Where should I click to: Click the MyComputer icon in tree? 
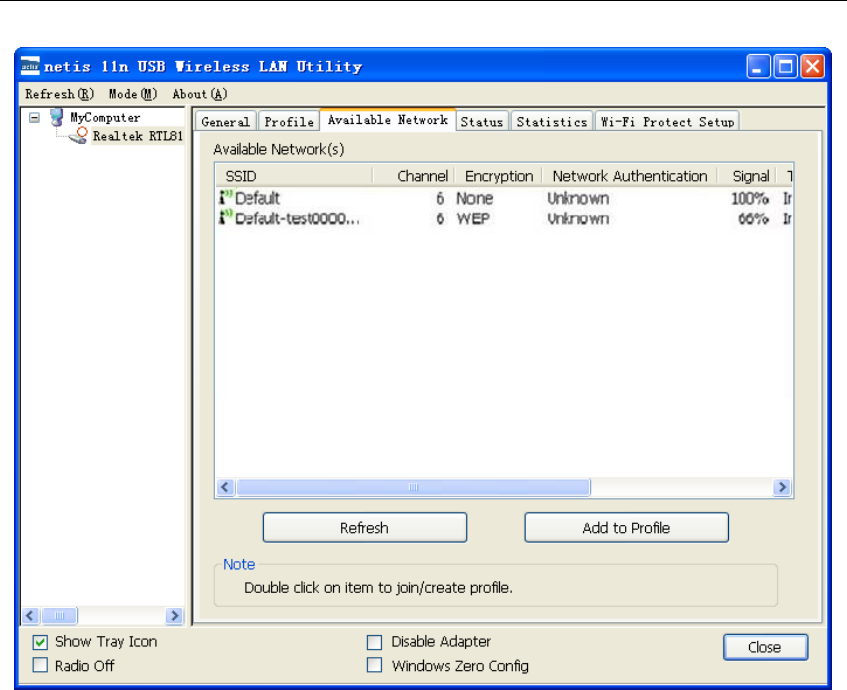(57, 117)
